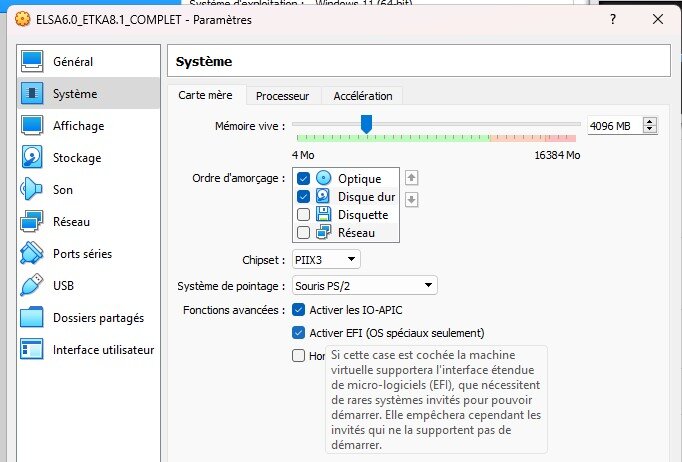This screenshot has width=682, height=462.
Task: Click the Optique label in boot list
Action: [360, 179]
